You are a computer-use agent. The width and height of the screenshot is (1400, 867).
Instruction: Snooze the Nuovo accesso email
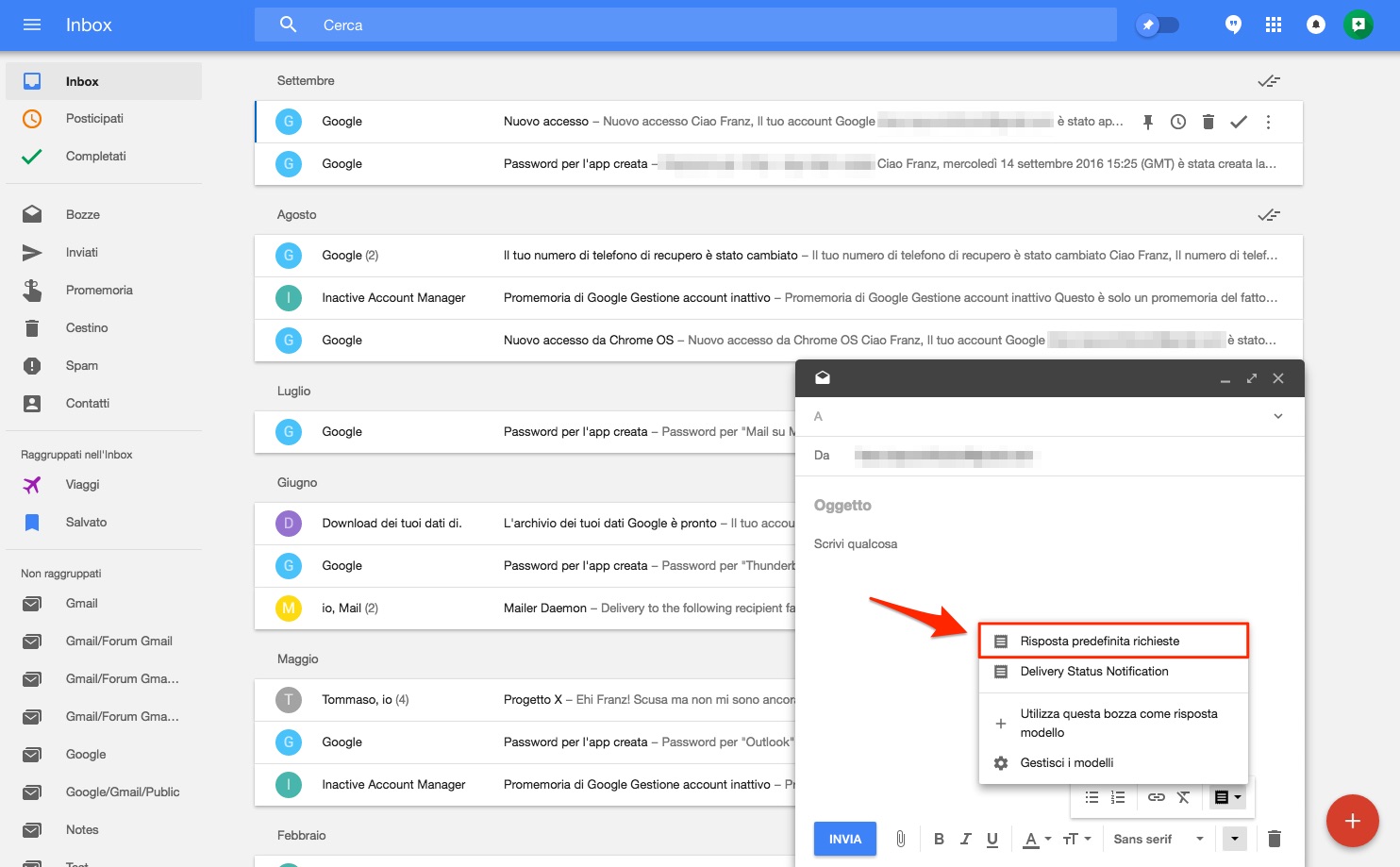click(1178, 122)
